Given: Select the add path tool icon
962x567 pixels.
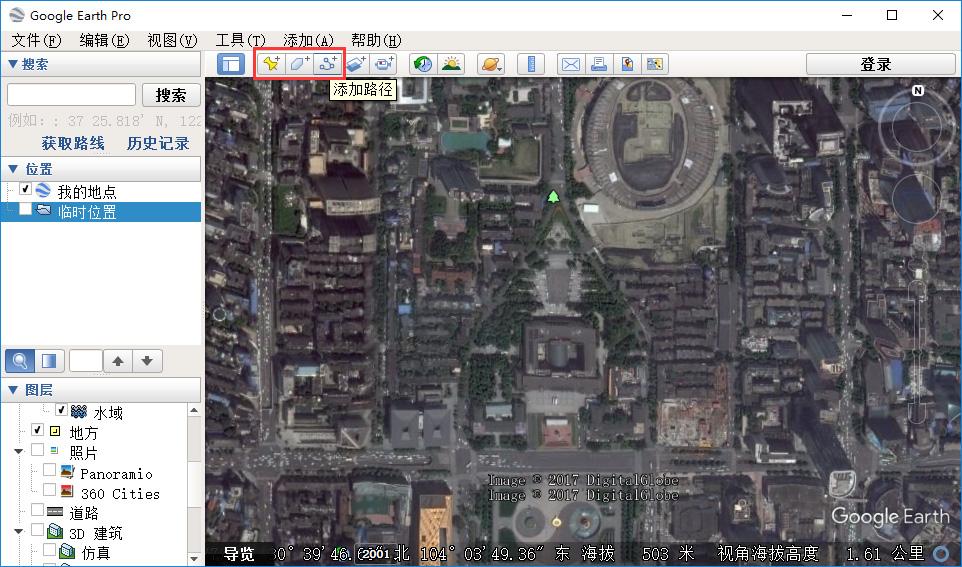Looking at the screenshot, I should pos(328,64).
